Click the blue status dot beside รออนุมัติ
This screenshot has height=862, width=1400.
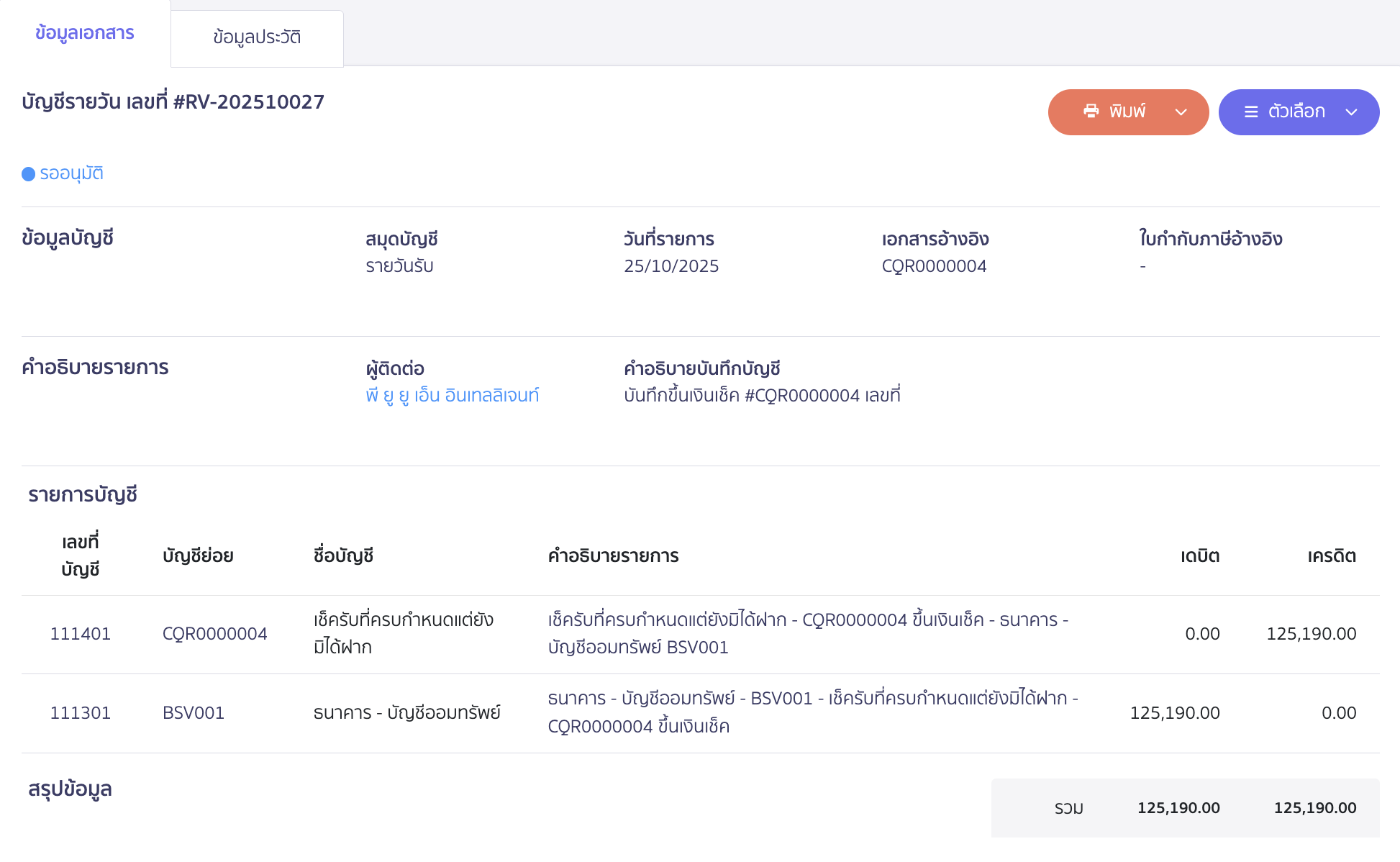click(27, 173)
